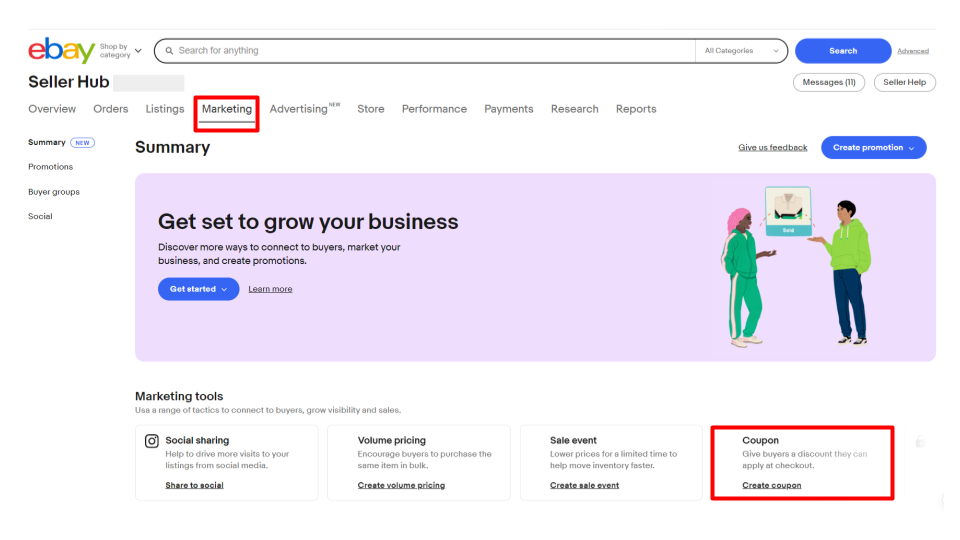The width and height of the screenshot is (960, 540).
Task: Open Messages (11)
Action: click(x=828, y=82)
